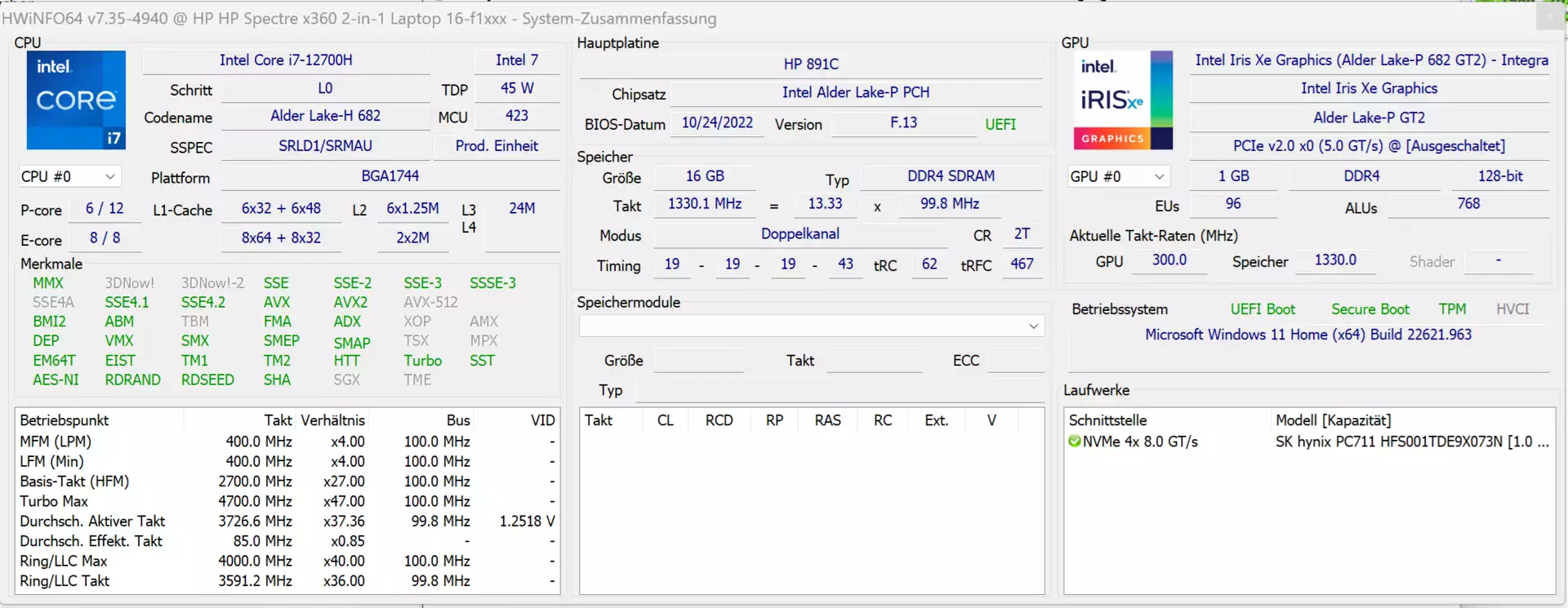The width and height of the screenshot is (1568, 608).
Task: Open the GPU #0 selector dropdown
Action: (x=1119, y=176)
